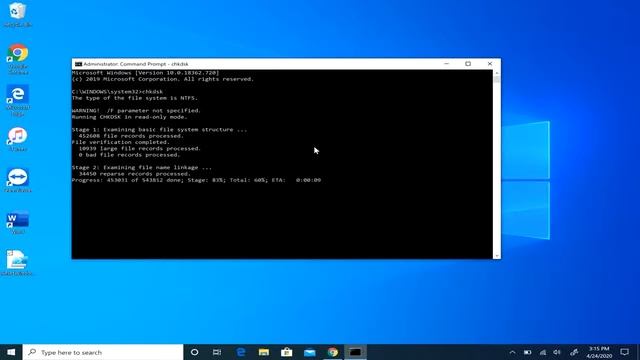The image size is (640, 360).
Task: Switch to Chrome on the taskbar
Action: pyautogui.click(x=333, y=352)
